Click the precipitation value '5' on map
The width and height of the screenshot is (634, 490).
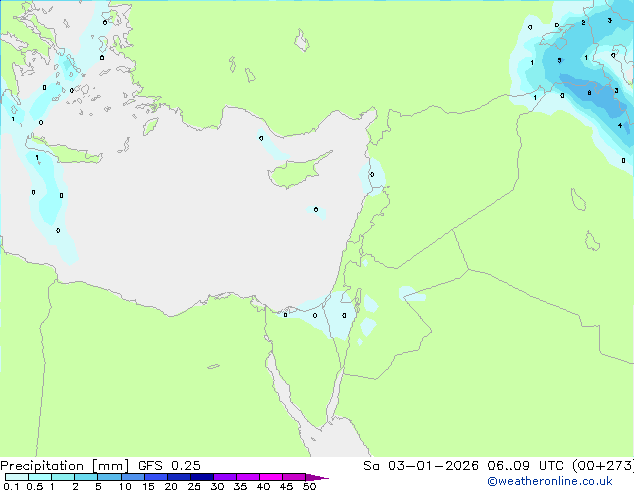[559, 60]
